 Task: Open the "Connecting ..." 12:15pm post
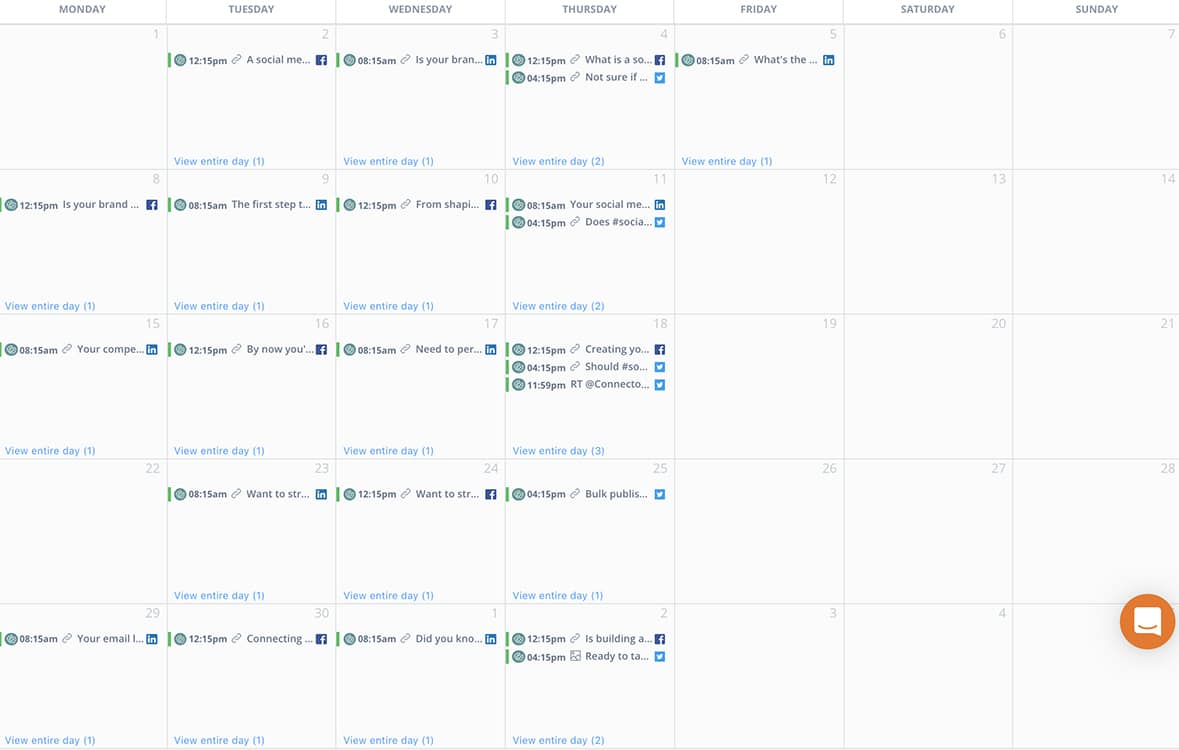249,639
